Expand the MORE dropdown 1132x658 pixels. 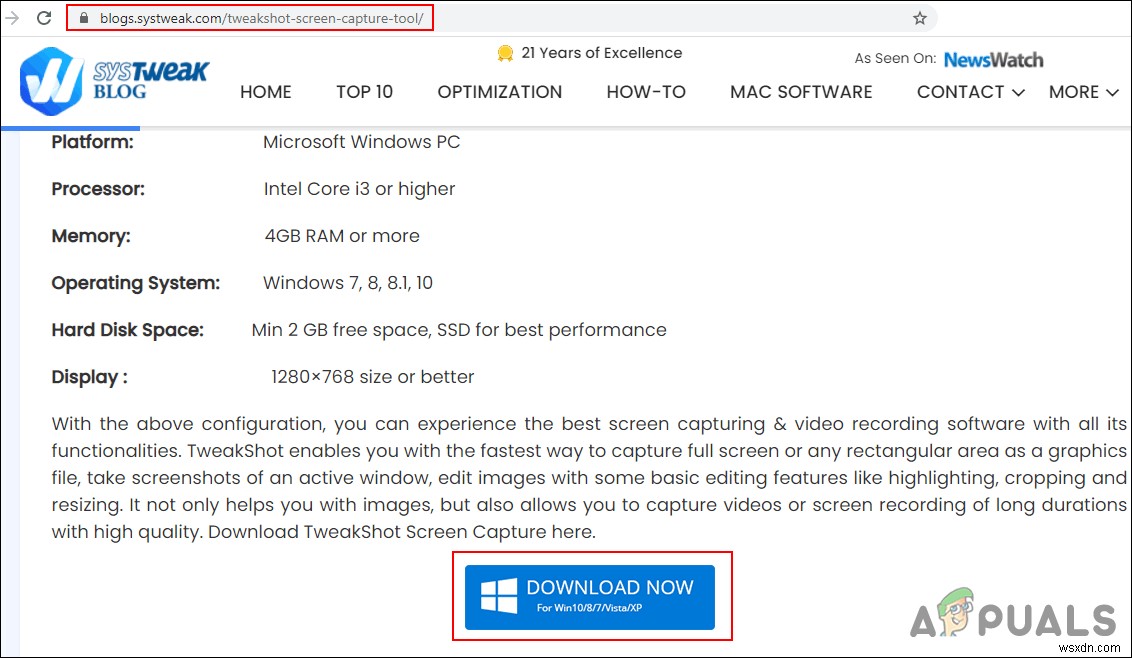1083,91
